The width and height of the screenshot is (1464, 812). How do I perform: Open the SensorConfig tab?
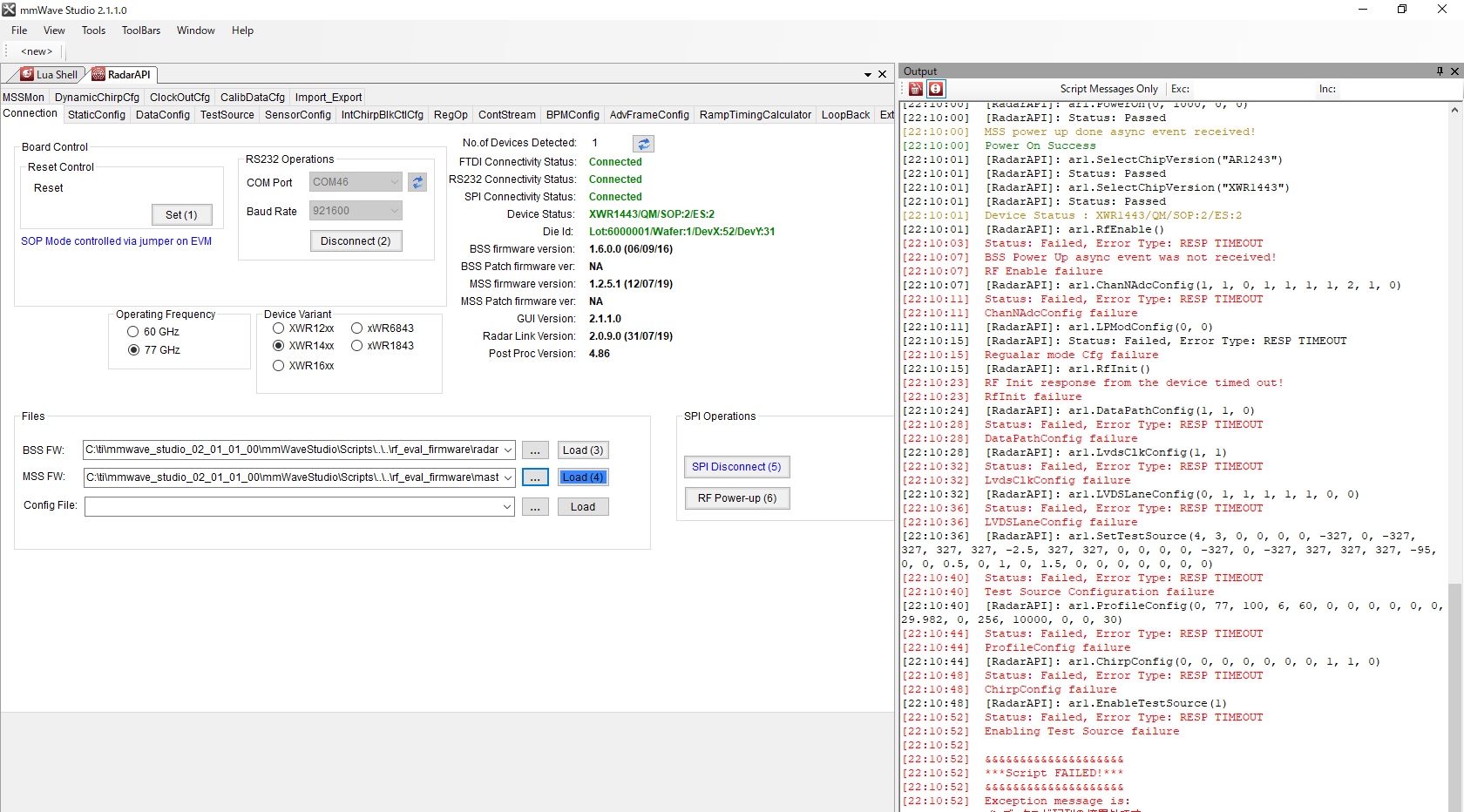point(298,115)
